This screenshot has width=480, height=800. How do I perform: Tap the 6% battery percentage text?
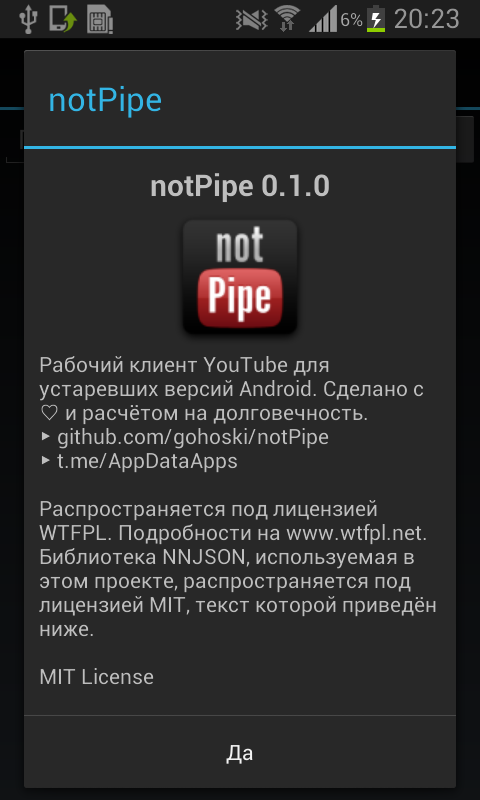351,20
